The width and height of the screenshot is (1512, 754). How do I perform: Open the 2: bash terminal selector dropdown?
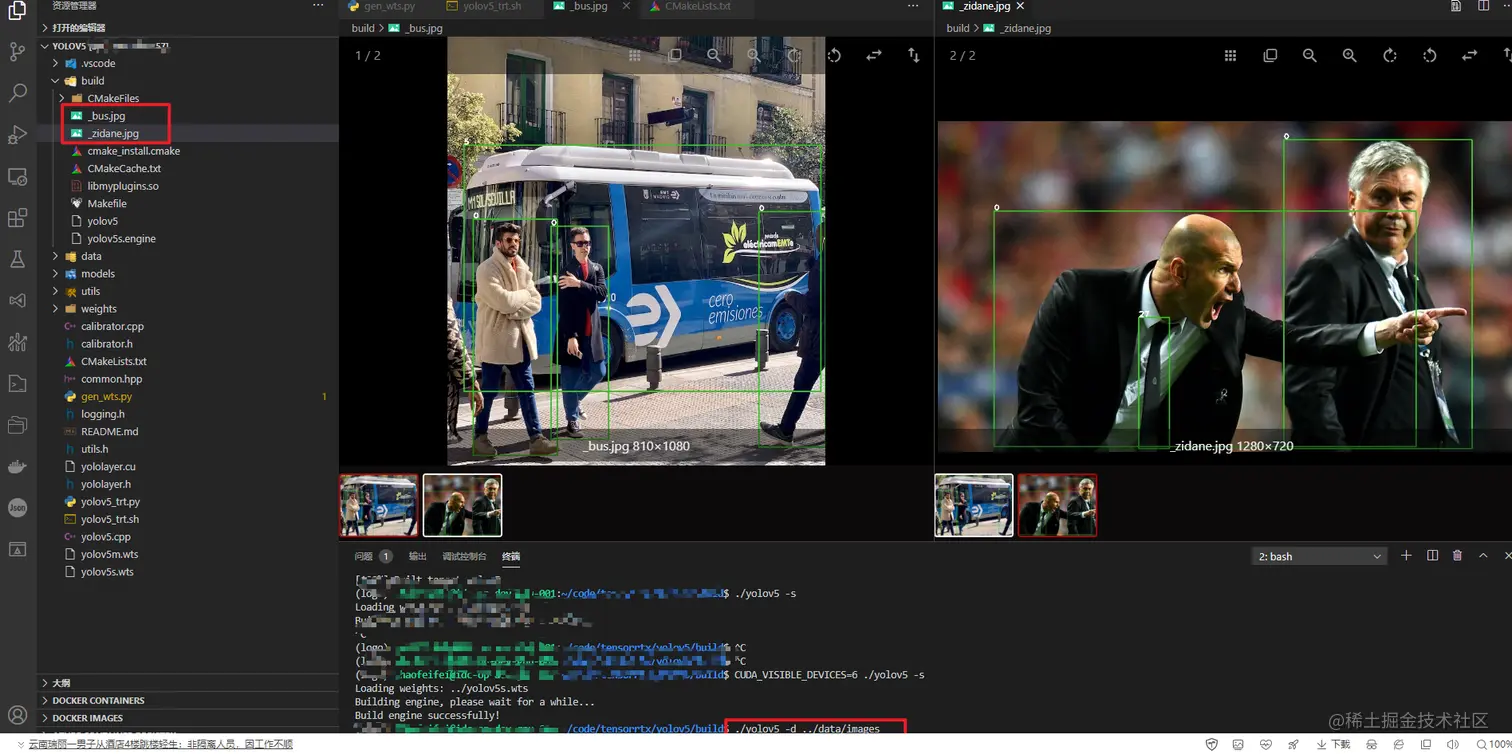[x=1319, y=556]
